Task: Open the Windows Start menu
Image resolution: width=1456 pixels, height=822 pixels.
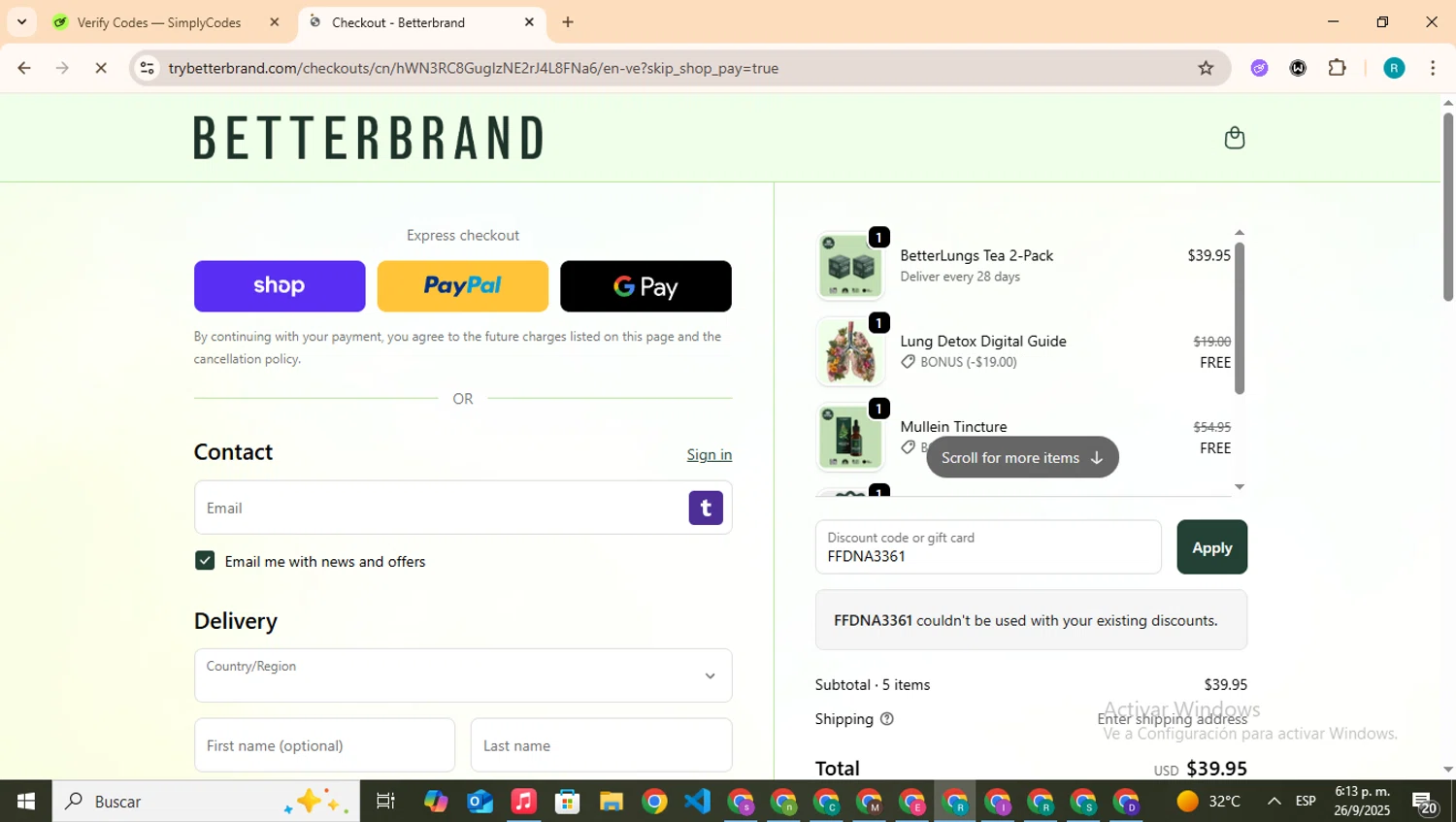Action: [x=26, y=802]
